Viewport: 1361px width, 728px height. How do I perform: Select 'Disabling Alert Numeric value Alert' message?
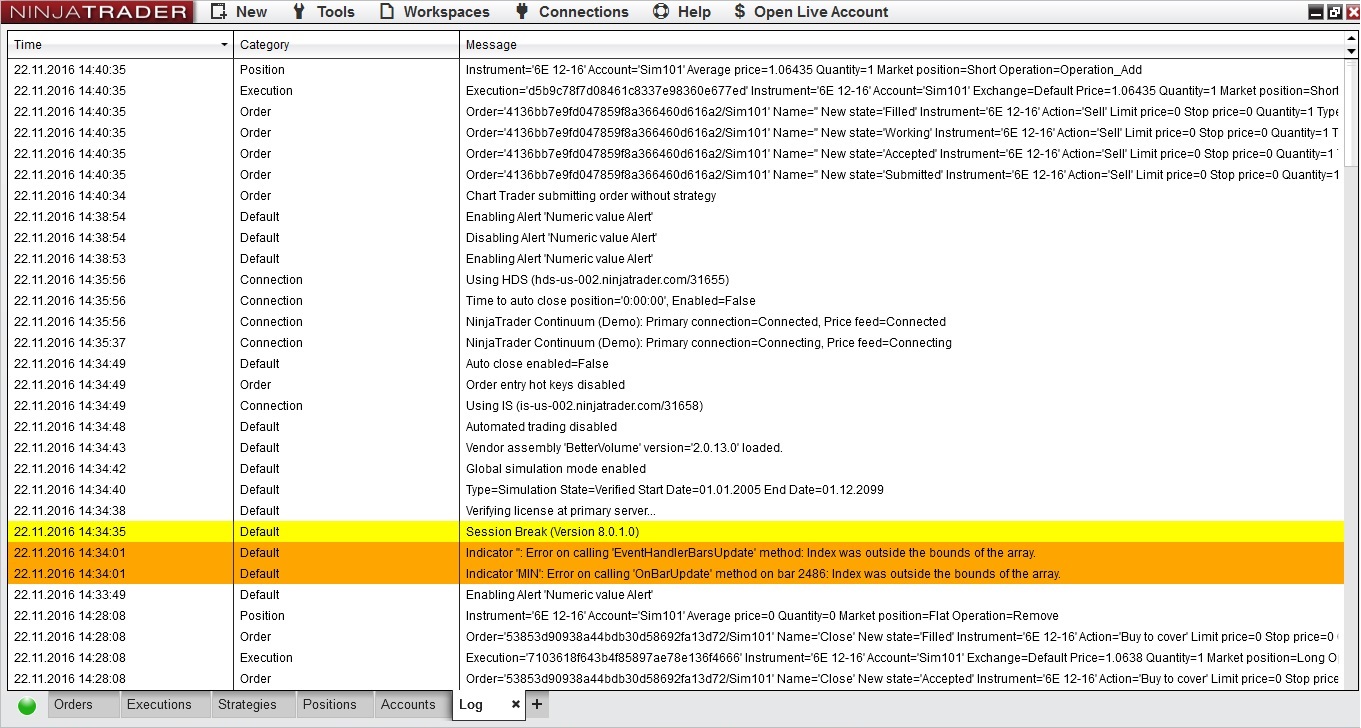click(561, 238)
